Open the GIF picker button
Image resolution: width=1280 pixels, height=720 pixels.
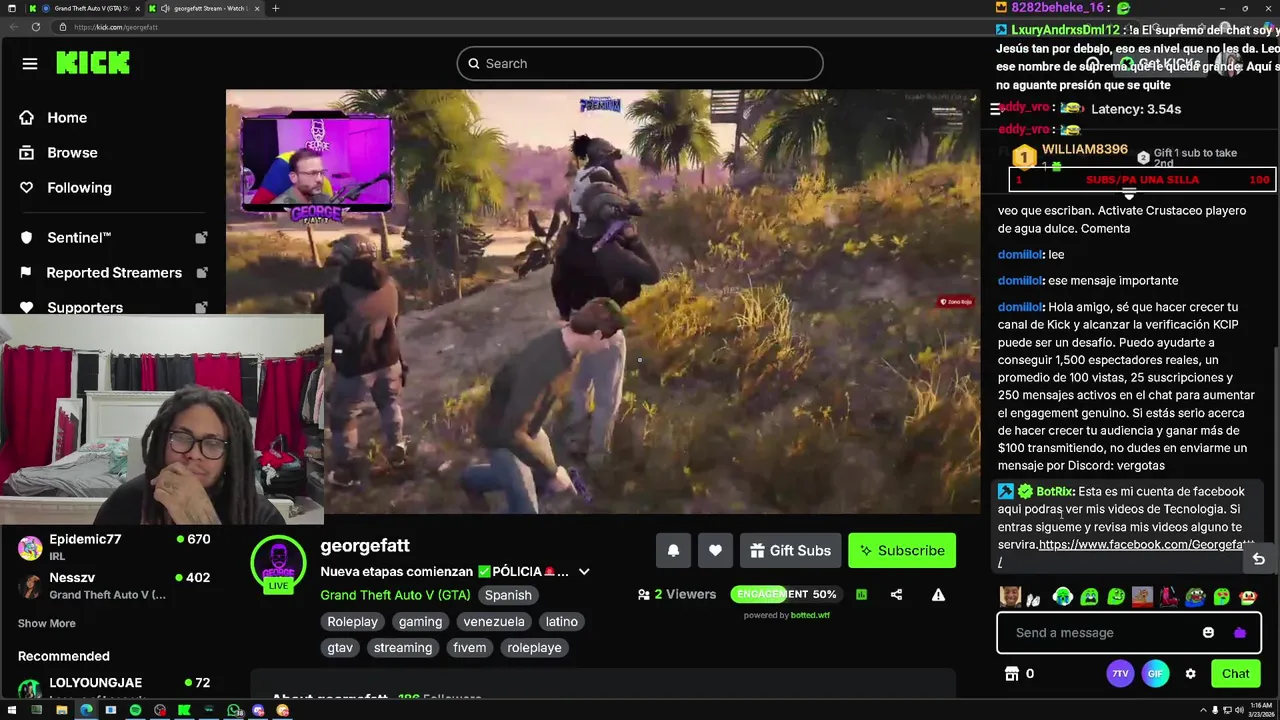point(1155,673)
